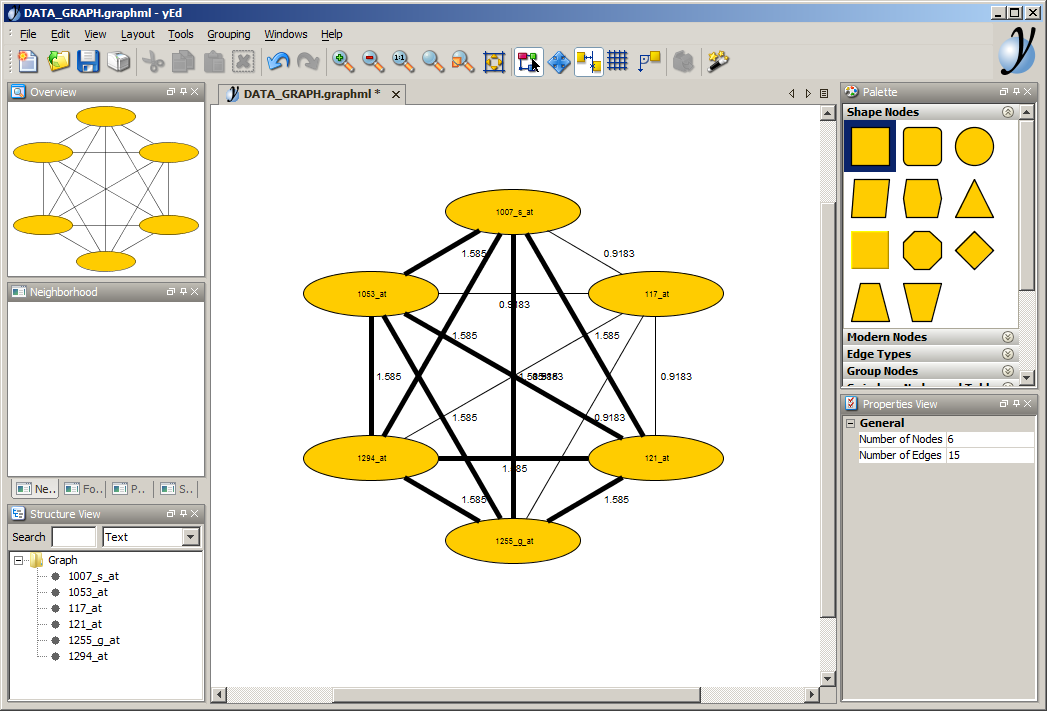Open properties with the magic wand icon
Screen dimensions: 1047x711
click(x=718, y=61)
